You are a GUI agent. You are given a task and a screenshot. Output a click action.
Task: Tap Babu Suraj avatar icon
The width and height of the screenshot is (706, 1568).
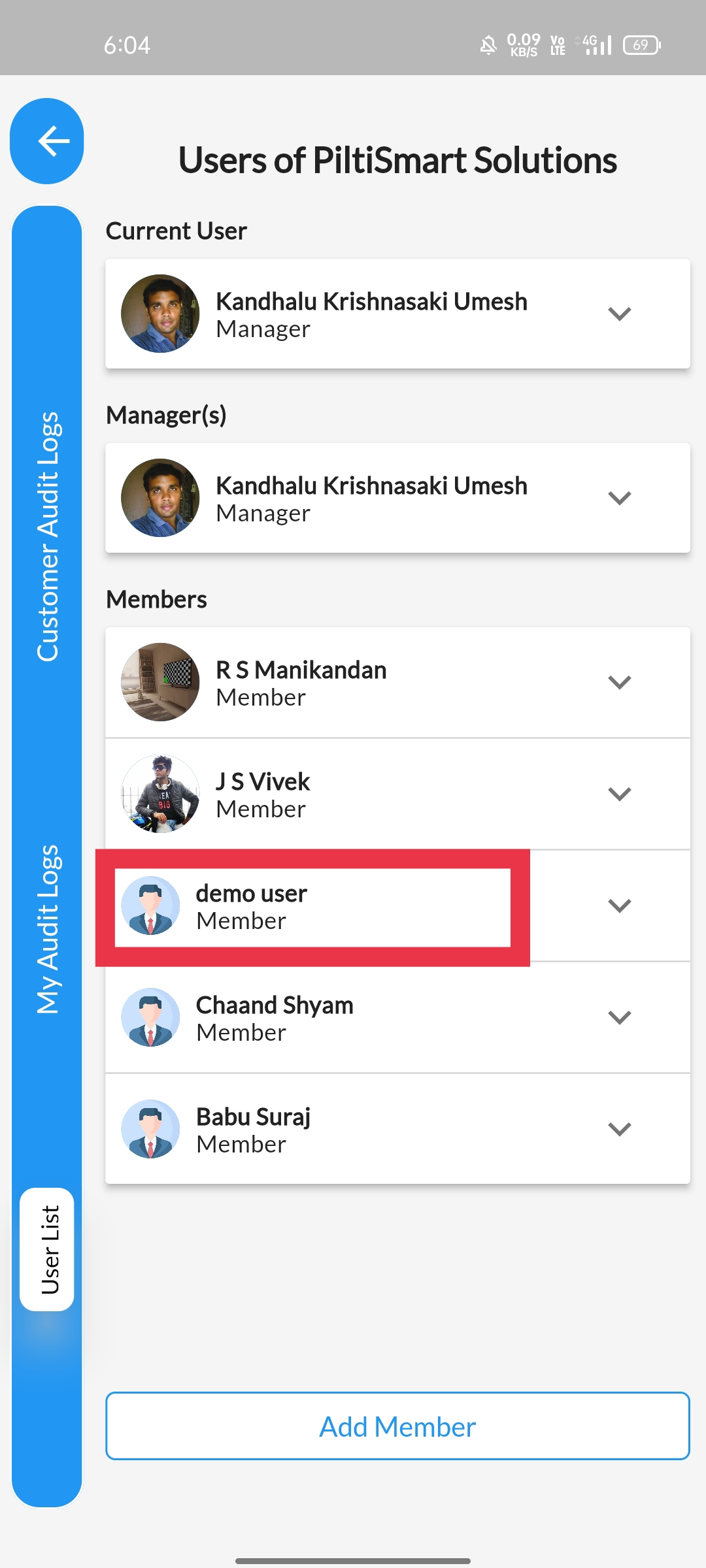150,1129
